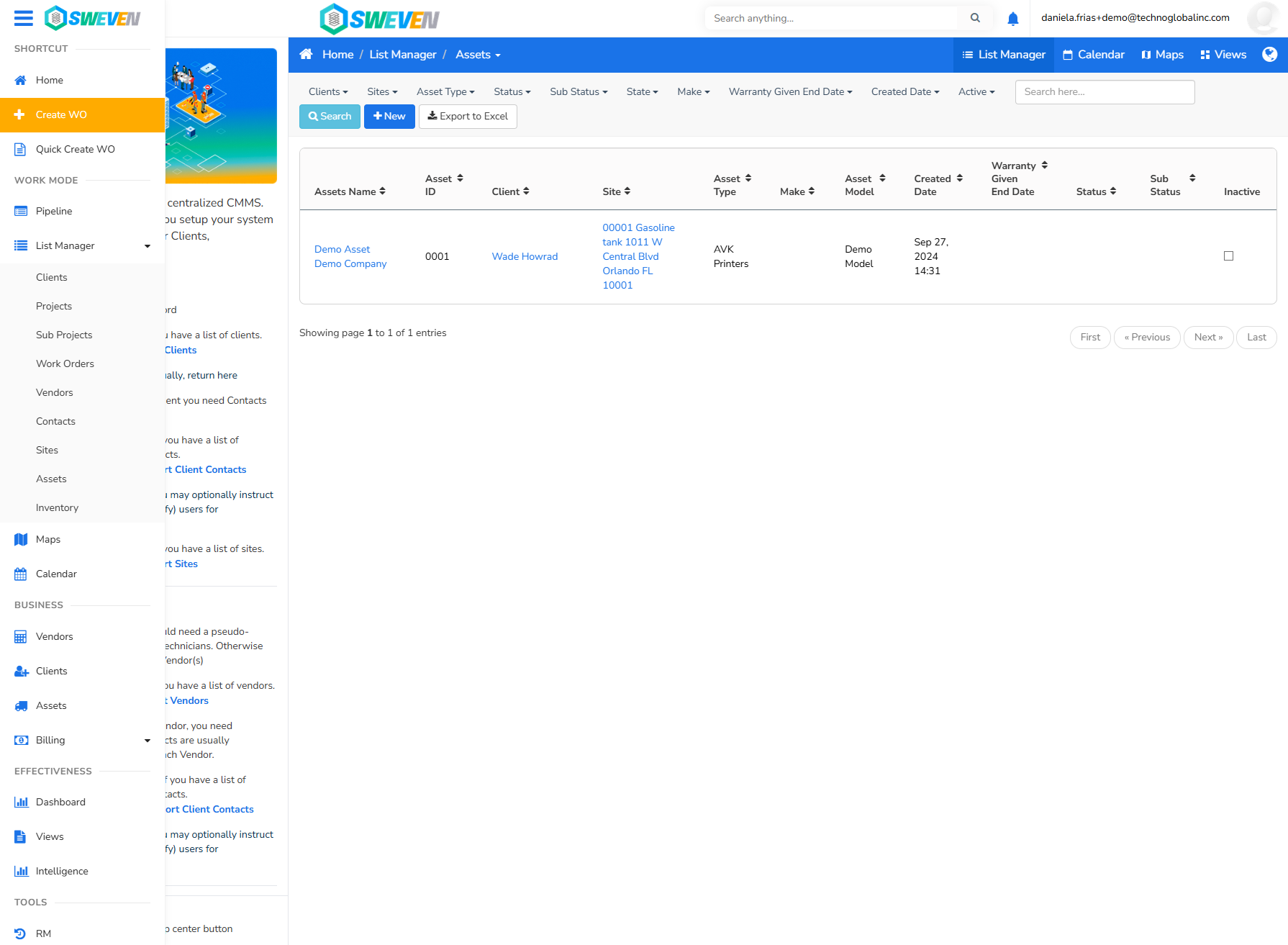Click the globe icon in blue header
Image resolution: width=1288 pixels, height=945 pixels.
pos(1269,55)
